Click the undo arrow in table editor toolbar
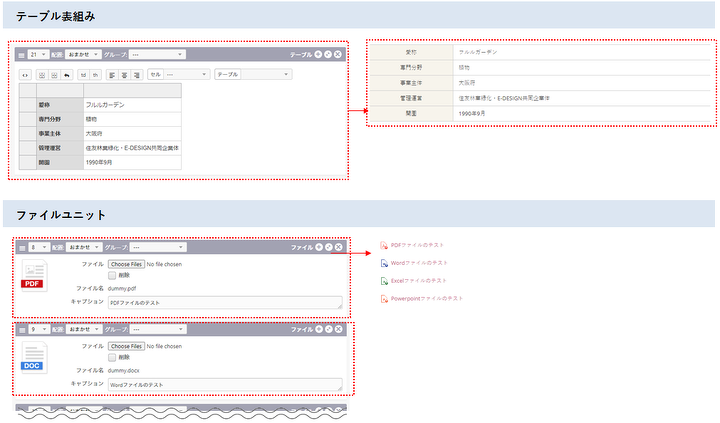 click(x=67, y=75)
